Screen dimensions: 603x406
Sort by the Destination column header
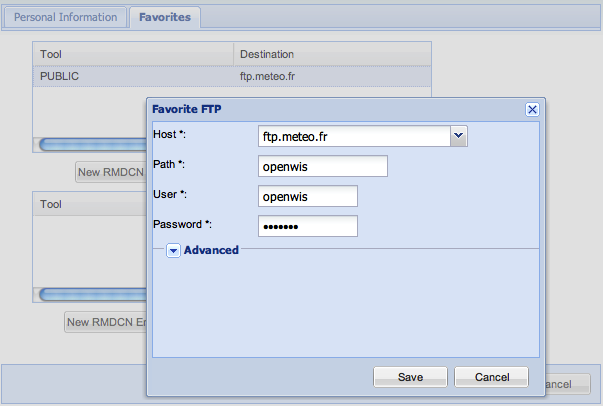tap(332, 54)
